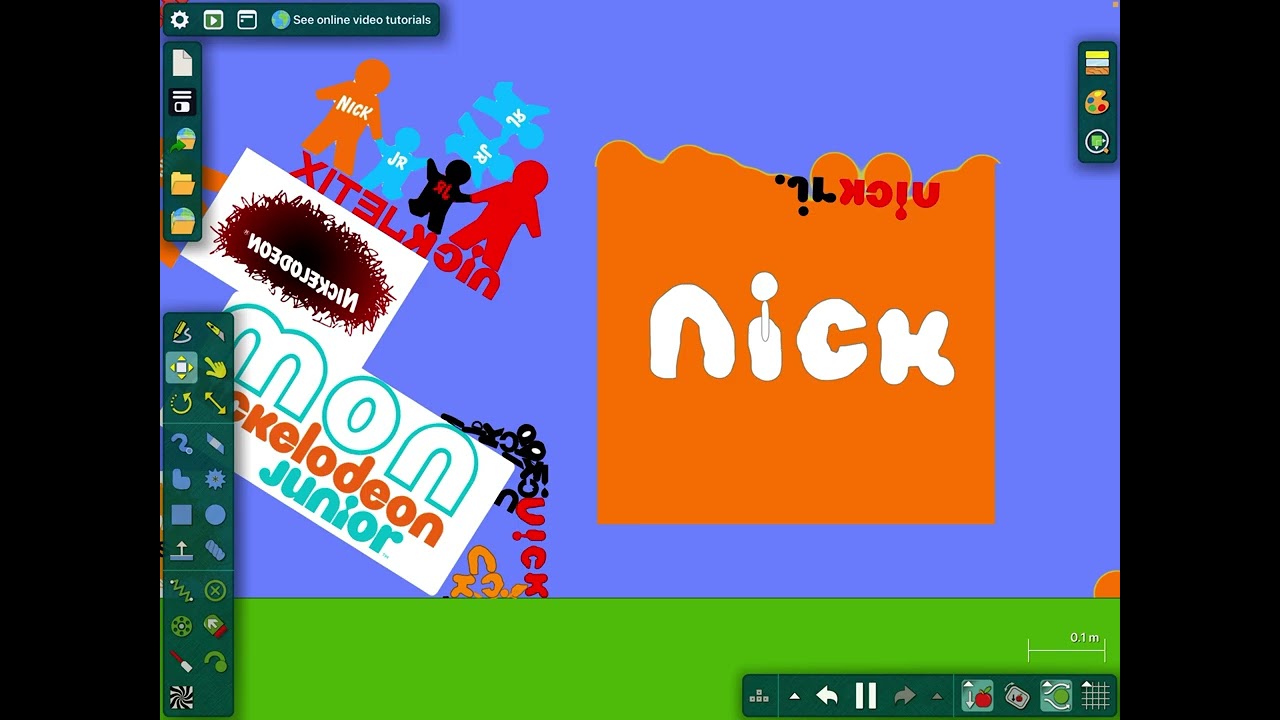Select the Circle tool

coord(215,515)
